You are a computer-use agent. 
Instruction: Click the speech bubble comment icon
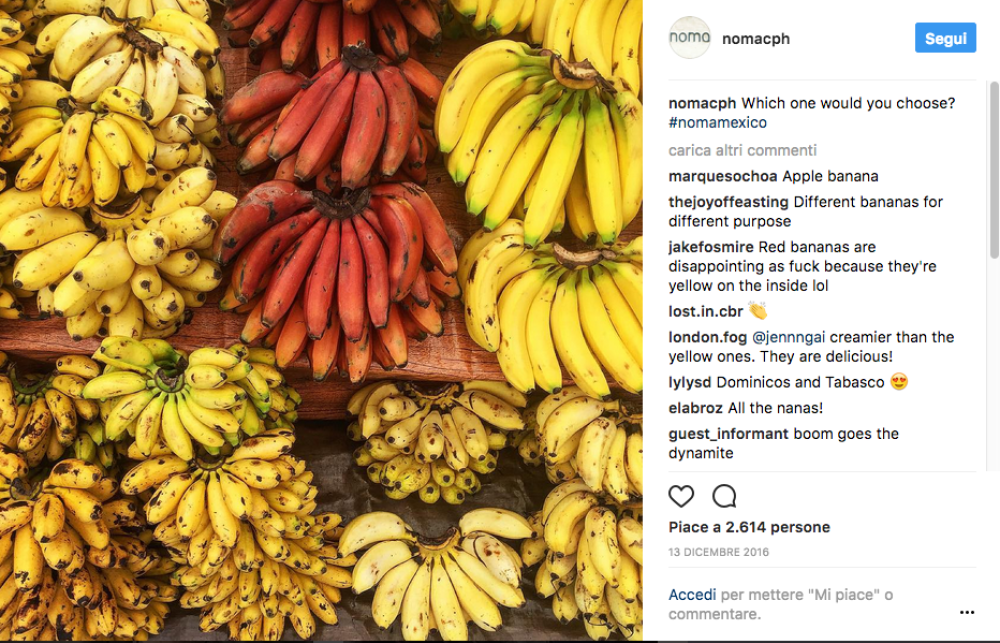(724, 496)
